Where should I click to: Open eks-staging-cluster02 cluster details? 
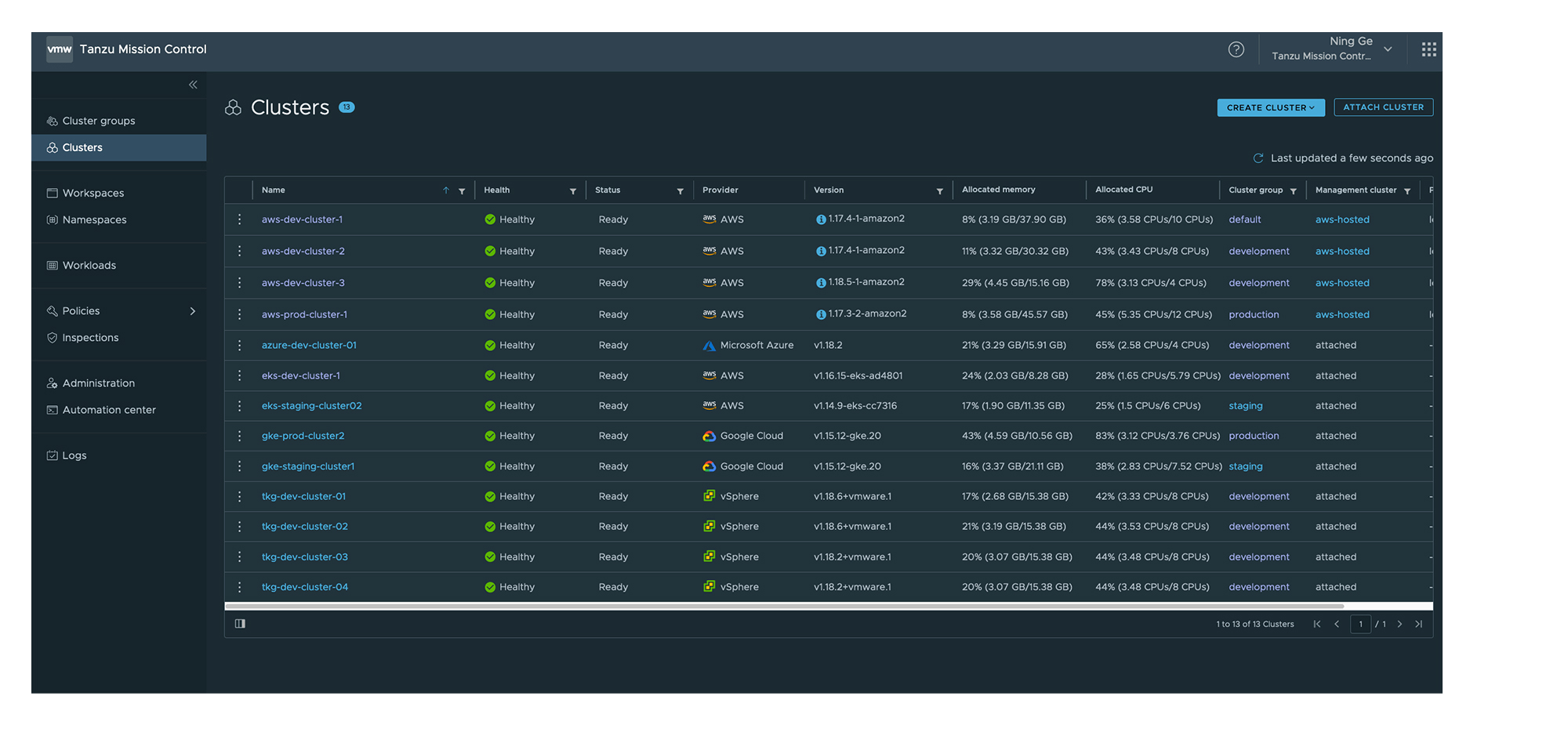(311, 405)
